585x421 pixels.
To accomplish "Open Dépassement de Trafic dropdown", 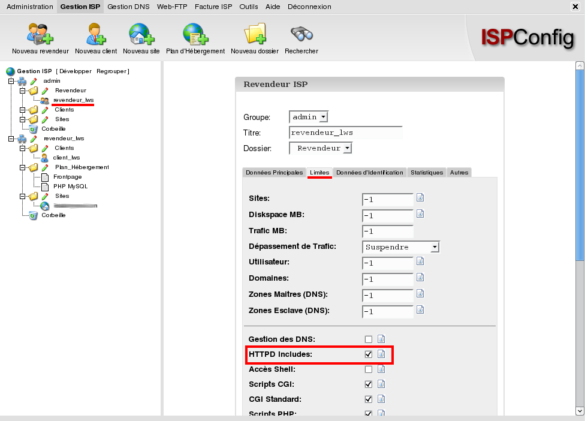I will (401, 247).
